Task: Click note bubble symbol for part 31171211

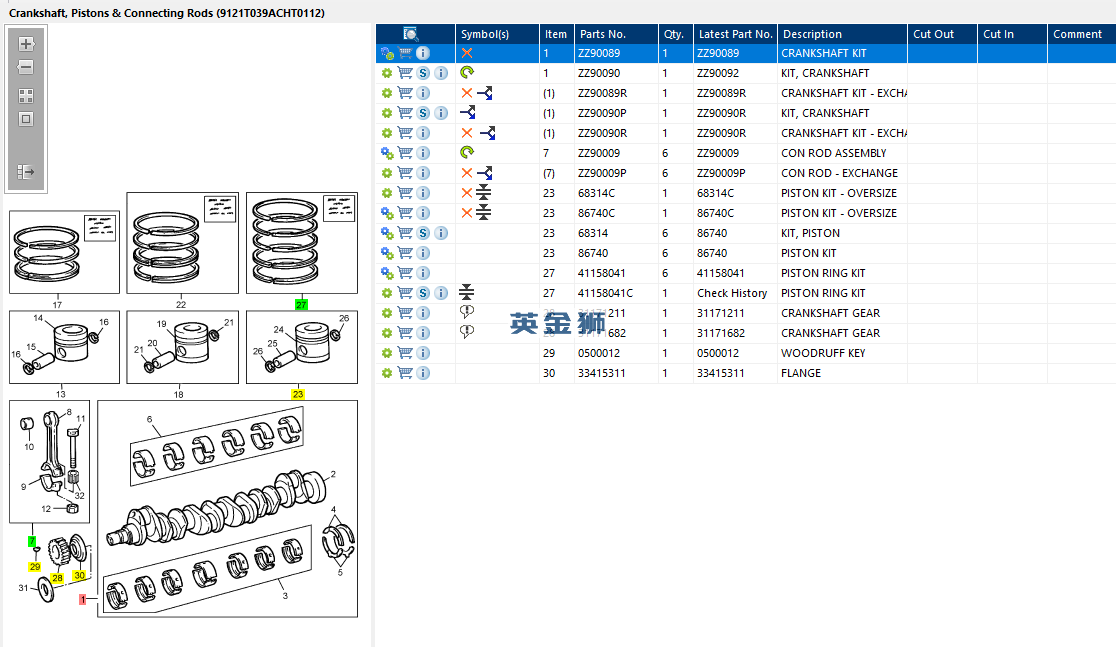Action: 467,312
